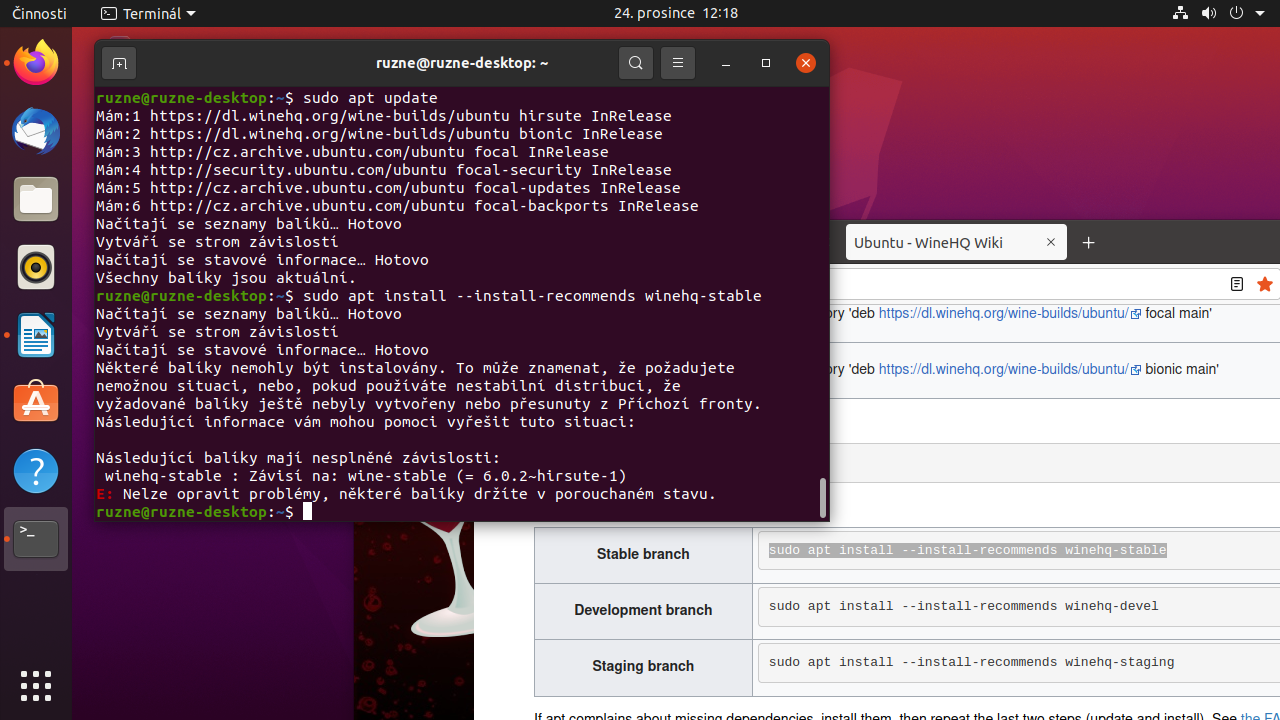Click the Staging branch table cell
1280x720 pixels.
(643, 666)
